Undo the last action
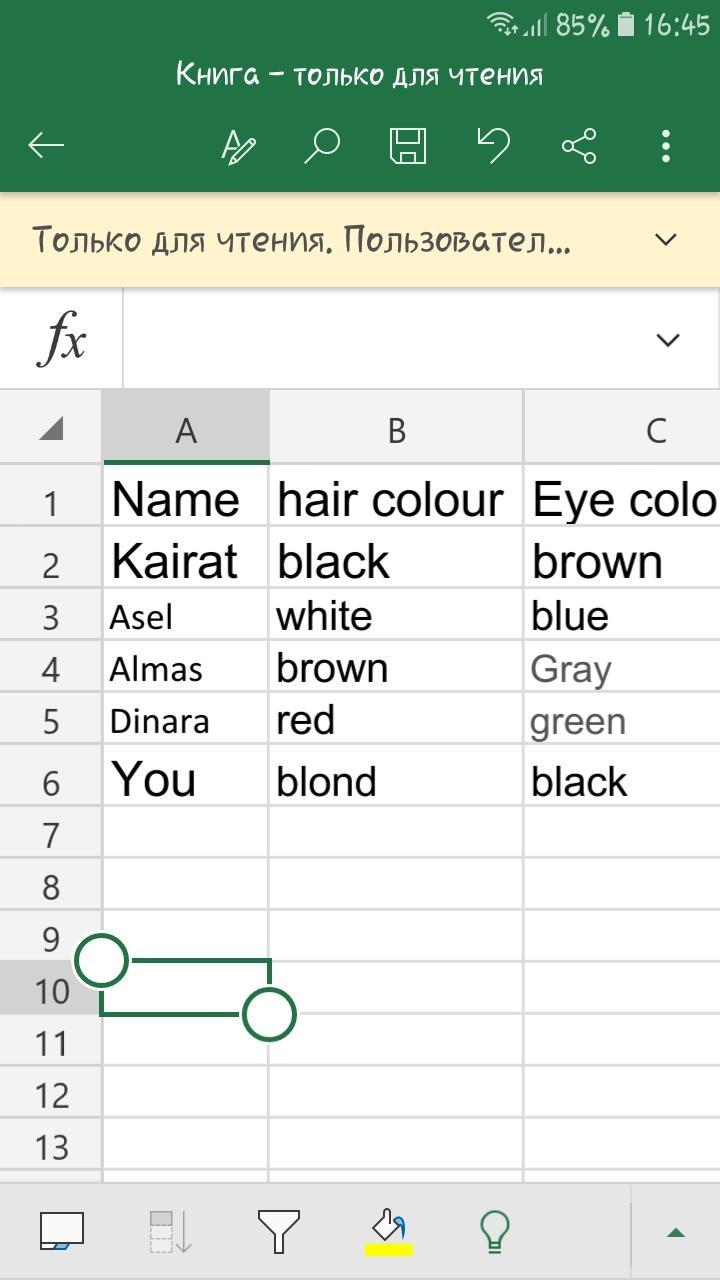720x1280 pixels. (x=493, y=146)
